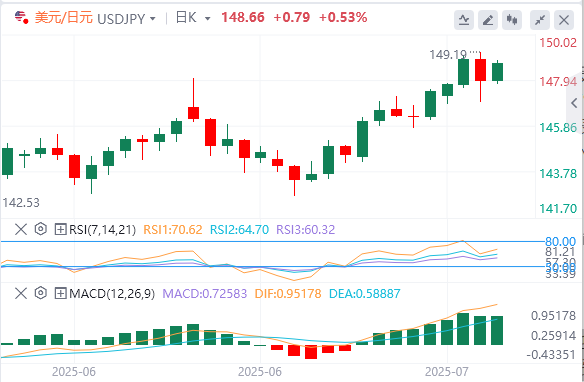Toggle MACD panel expand plus box
Screen dimensions: 584x382
(x=60, y=293)
